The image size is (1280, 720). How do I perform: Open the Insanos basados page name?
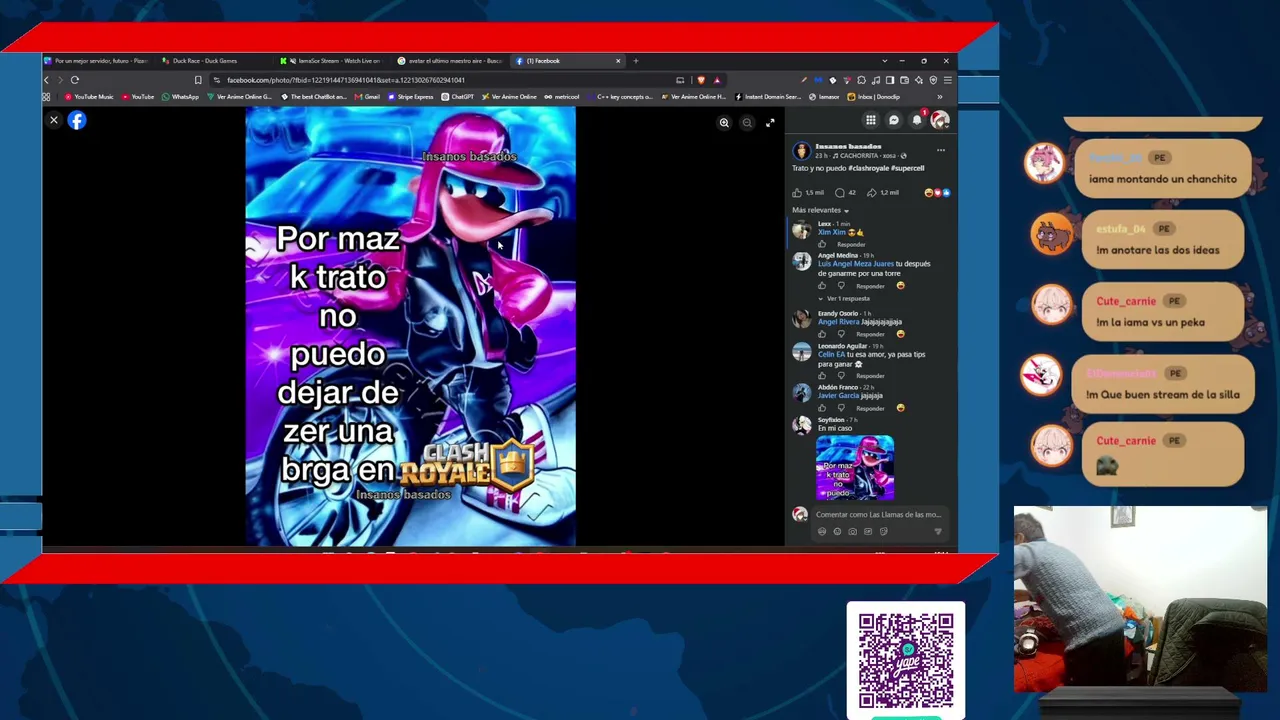pos(848,147)
